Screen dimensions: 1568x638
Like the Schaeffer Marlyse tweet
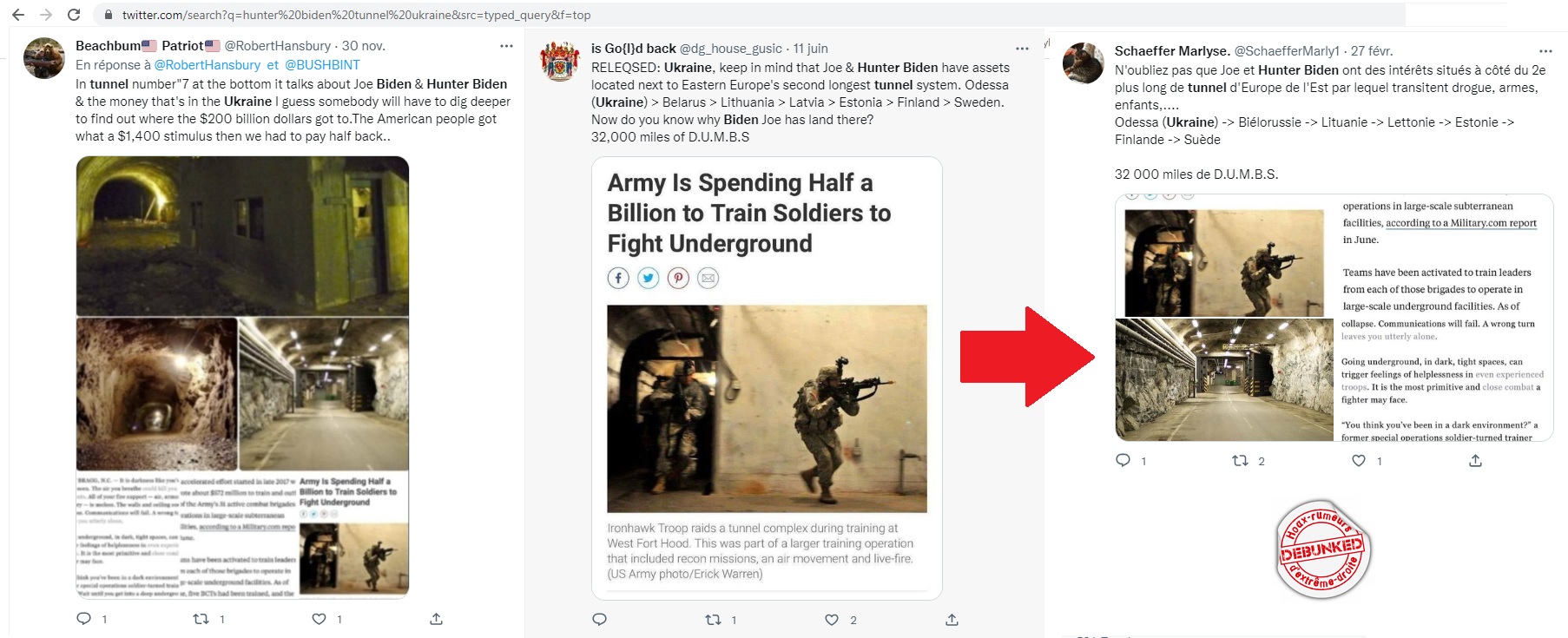tap(1359, 461)
